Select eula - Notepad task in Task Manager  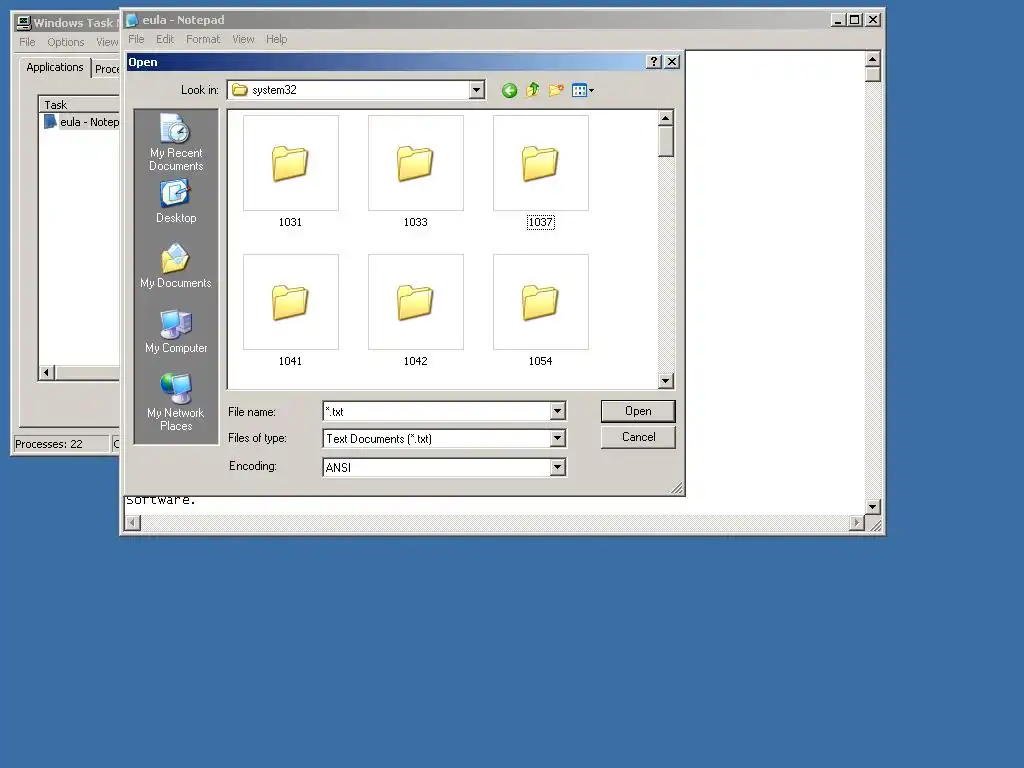pos(82,122)
